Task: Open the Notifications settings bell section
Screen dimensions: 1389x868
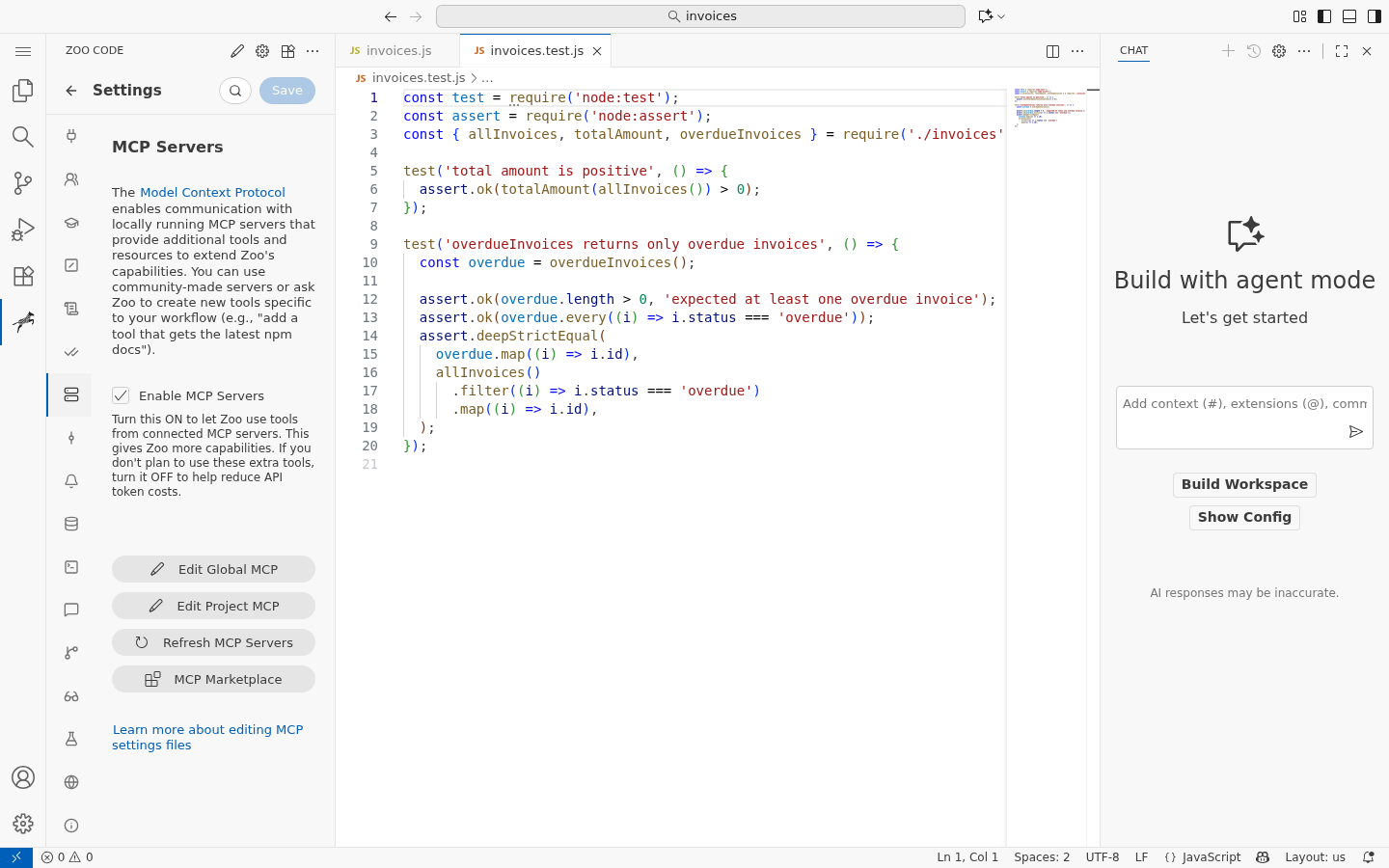Action: [71, 481]
